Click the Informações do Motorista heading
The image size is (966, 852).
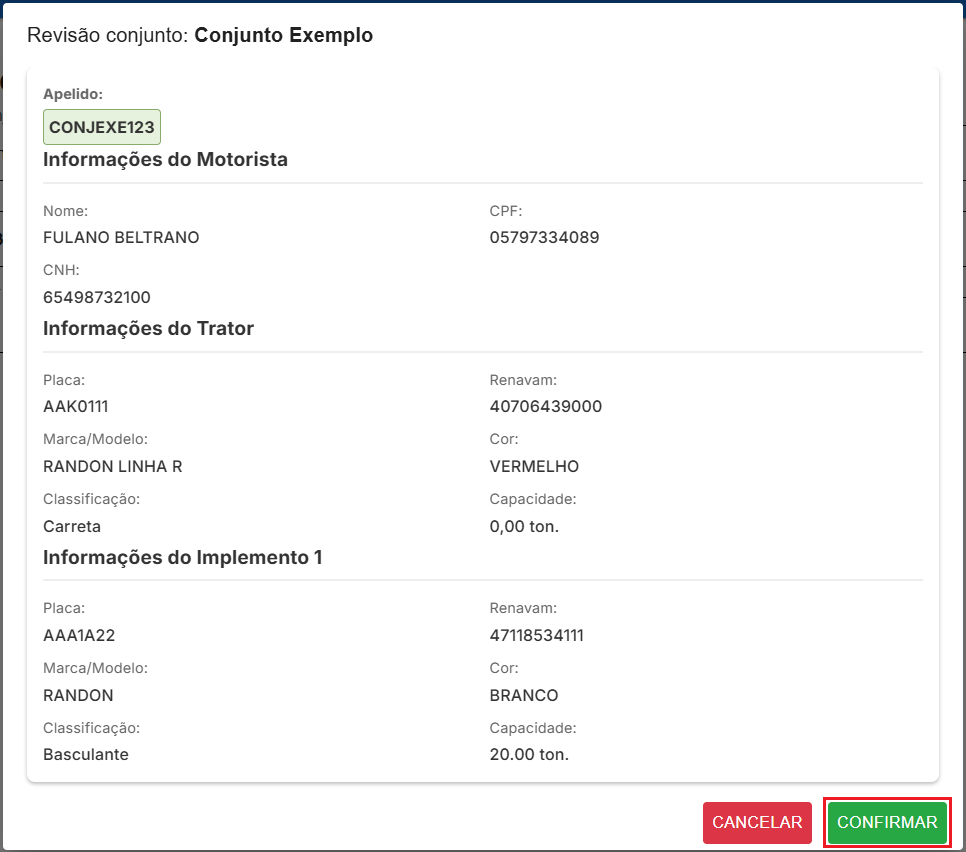click(x=165, y=159)
